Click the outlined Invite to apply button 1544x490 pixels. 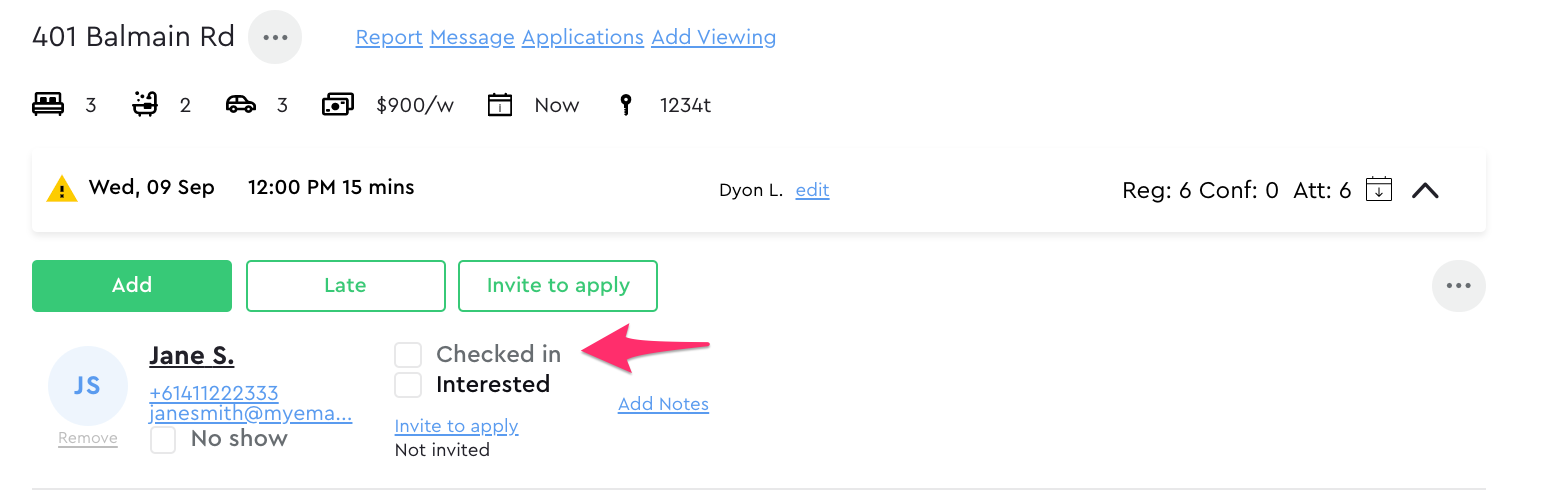(558, 286)
